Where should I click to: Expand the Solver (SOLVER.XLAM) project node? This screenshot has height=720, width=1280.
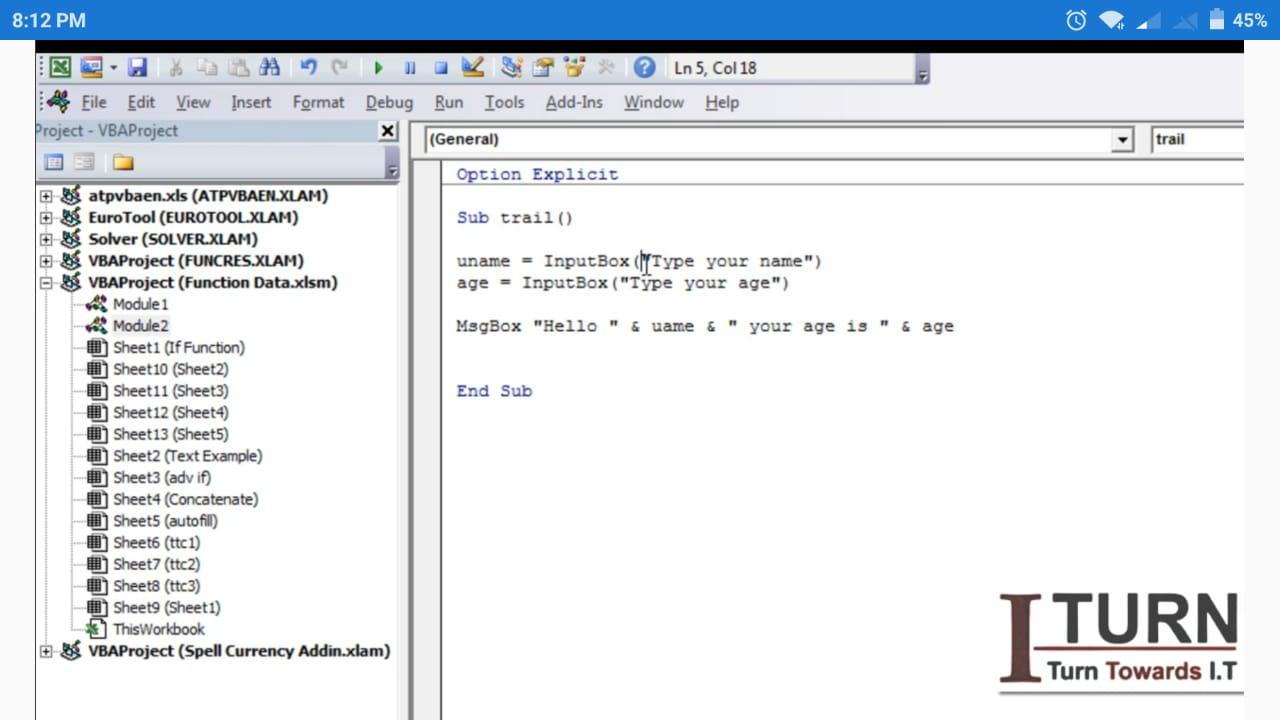(46, 239)
